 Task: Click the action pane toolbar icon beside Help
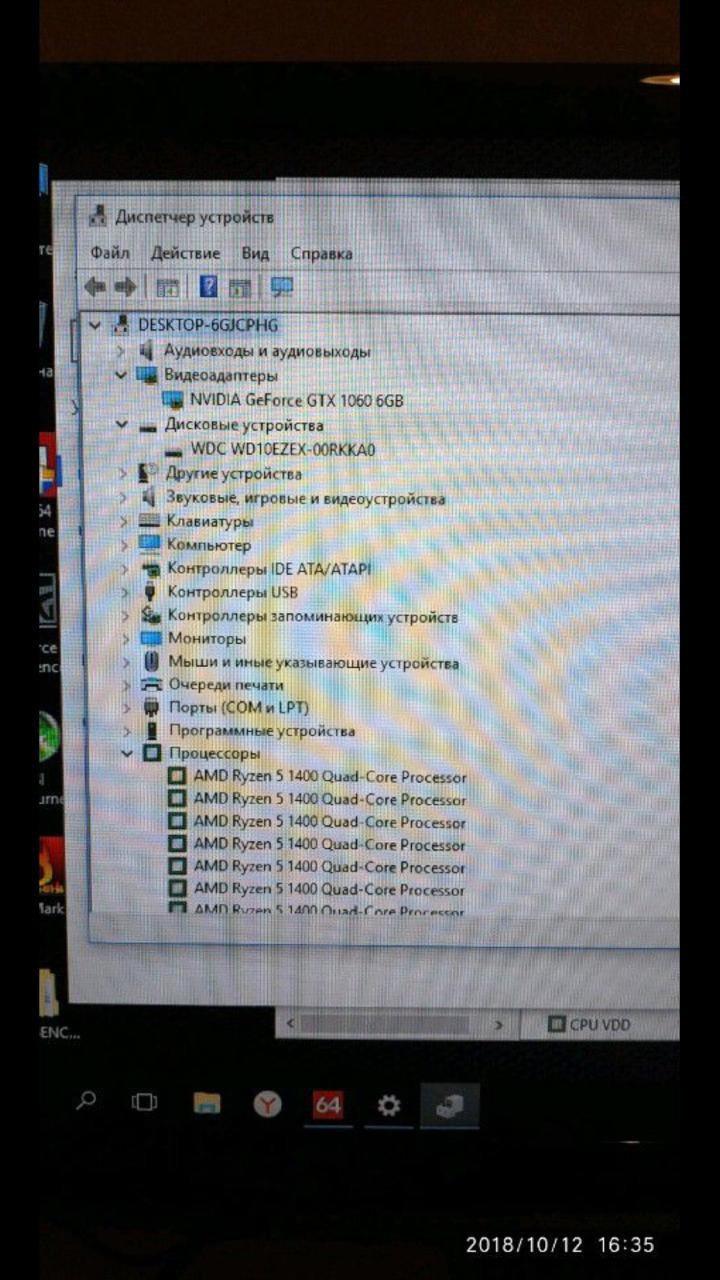pyautogui.click(x=240, y=288)
